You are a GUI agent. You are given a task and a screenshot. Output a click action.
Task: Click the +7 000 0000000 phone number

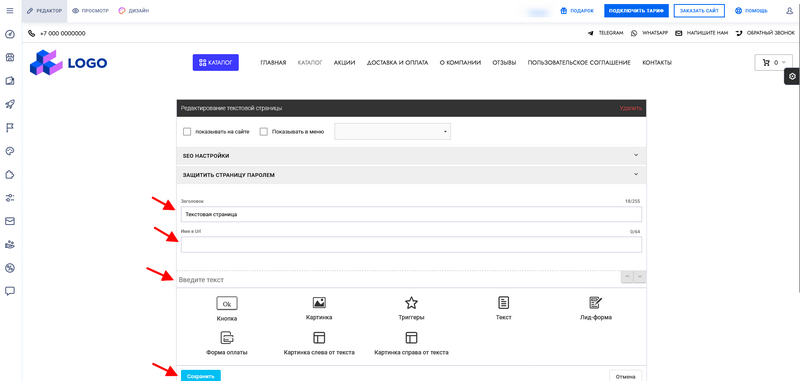click(x=62, y=34)
